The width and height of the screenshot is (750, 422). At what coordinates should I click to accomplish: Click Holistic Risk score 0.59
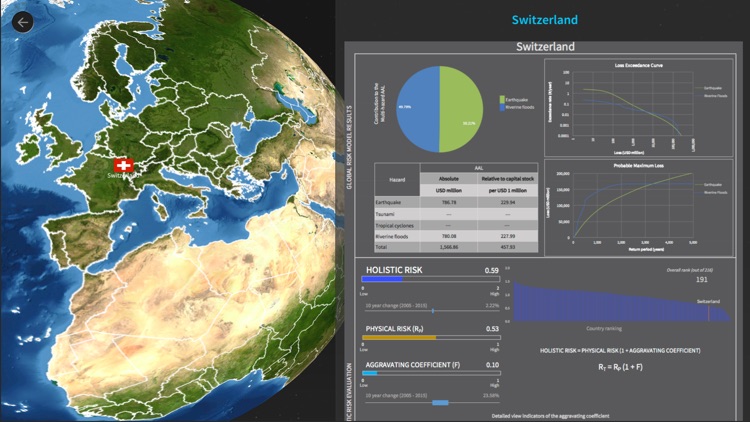point(491,270)
